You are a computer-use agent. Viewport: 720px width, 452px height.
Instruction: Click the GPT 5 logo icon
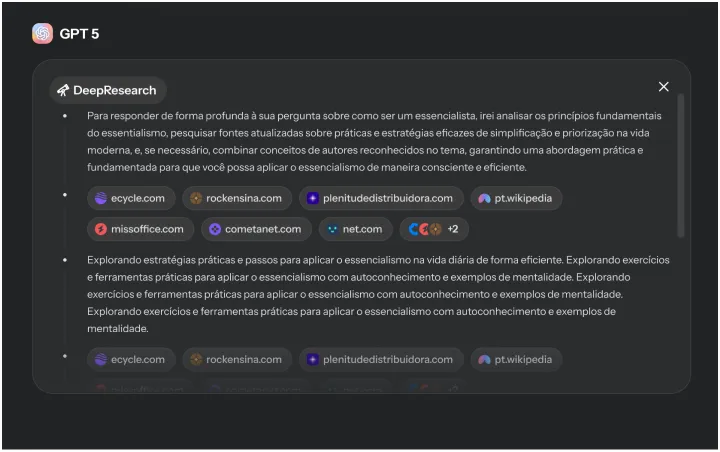click(x=42, y=34)
